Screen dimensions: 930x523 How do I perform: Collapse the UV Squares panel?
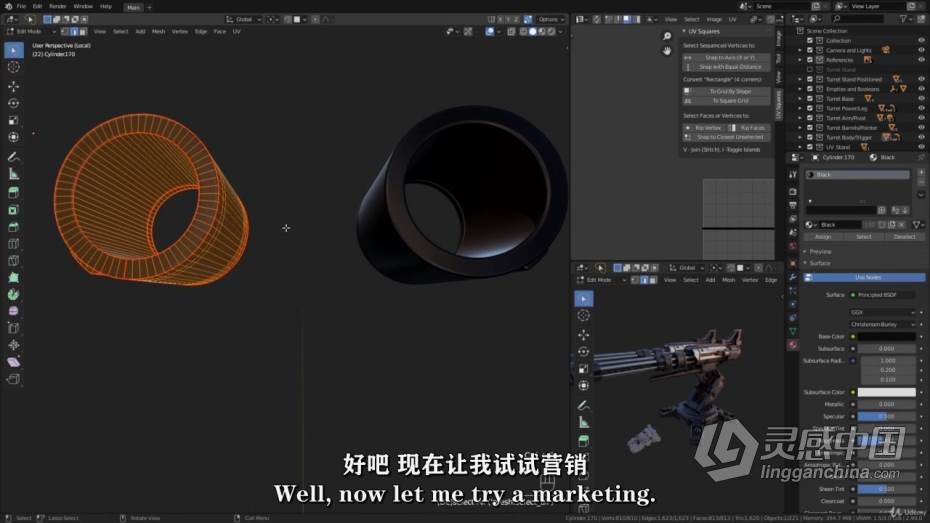(684, 31)
